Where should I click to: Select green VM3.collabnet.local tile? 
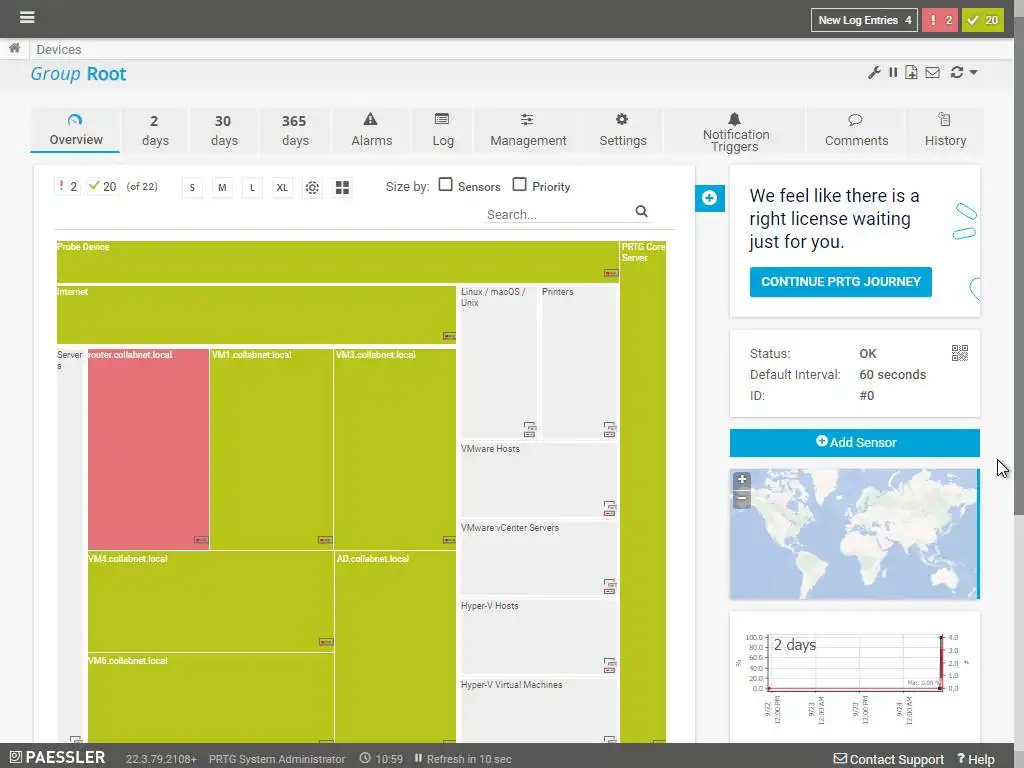(395, 449)
